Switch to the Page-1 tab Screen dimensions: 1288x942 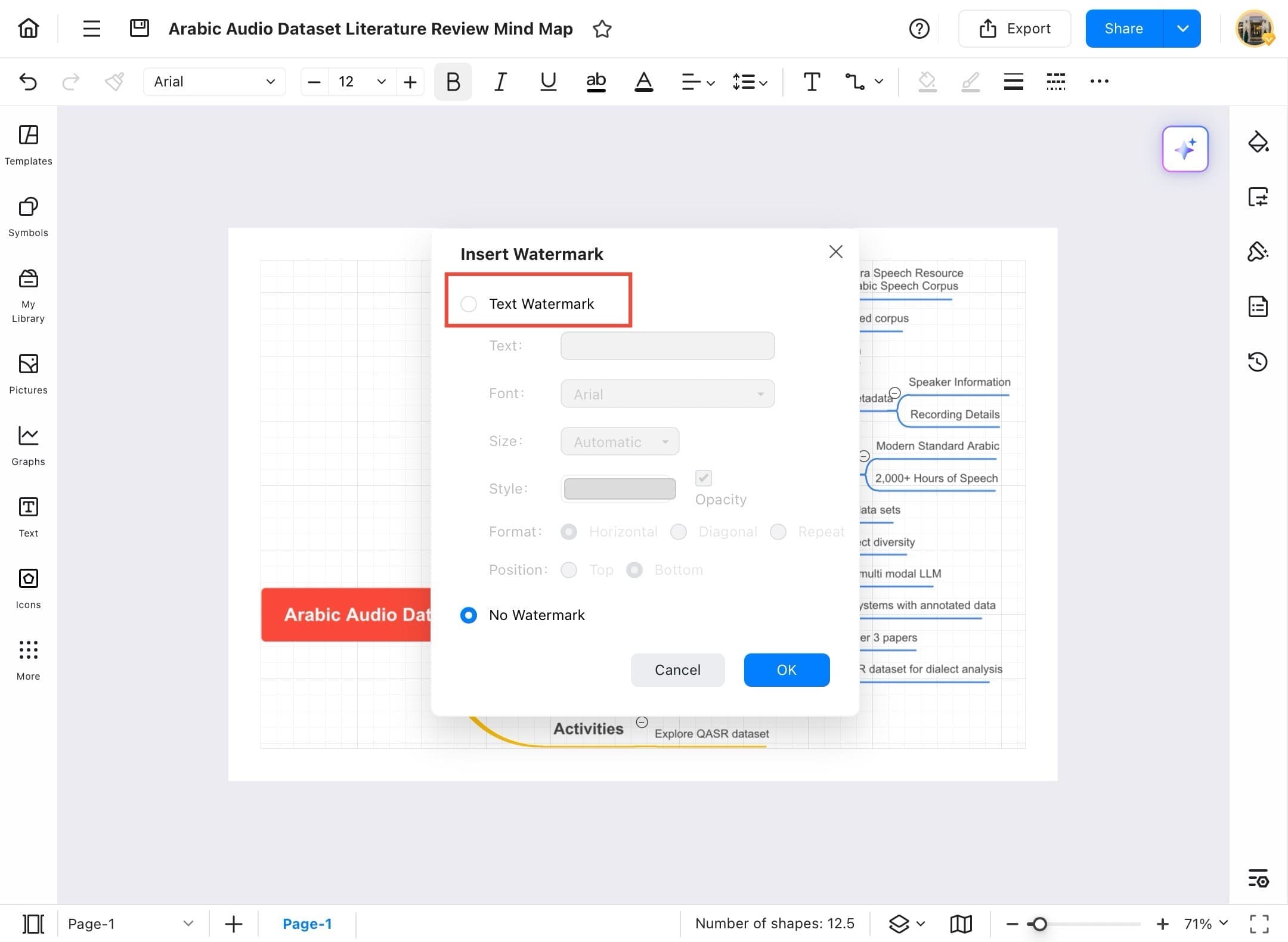point(308,924)
